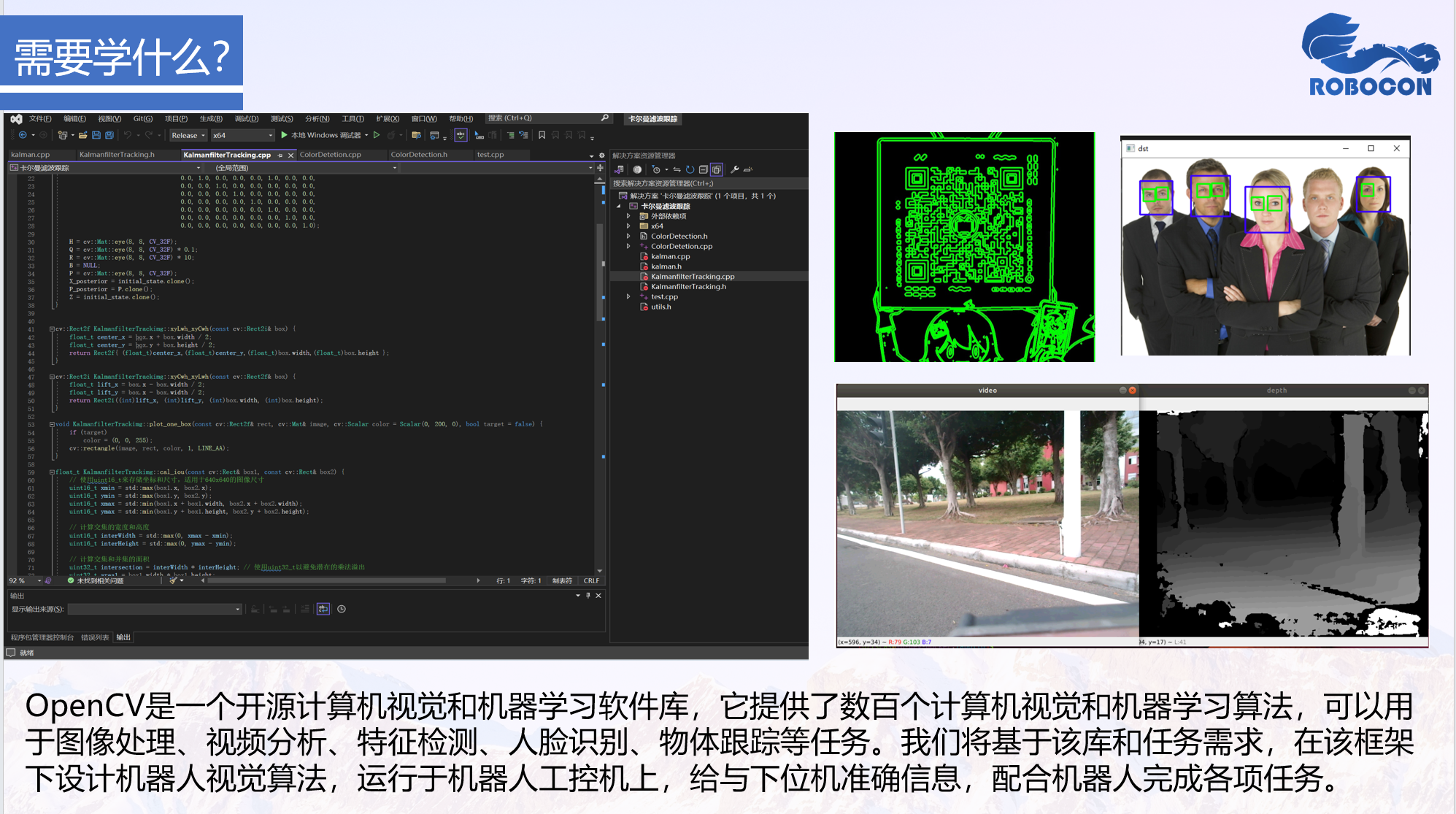Expand the test.cpp node arrow in Solution Explorer
Screen dimensions: 1456x814
pyautogui.click(x=628, y=296)
